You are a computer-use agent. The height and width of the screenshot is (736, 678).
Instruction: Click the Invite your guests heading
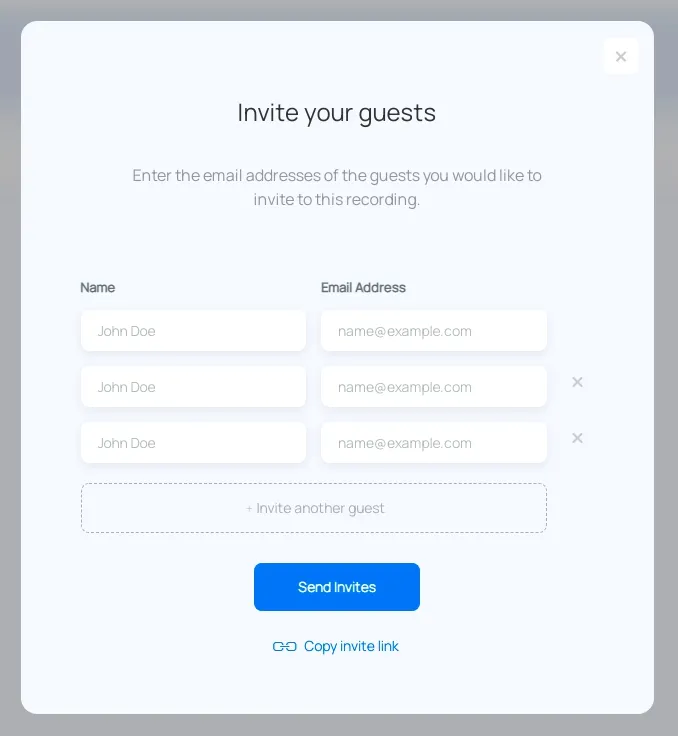tap(336, 113)
